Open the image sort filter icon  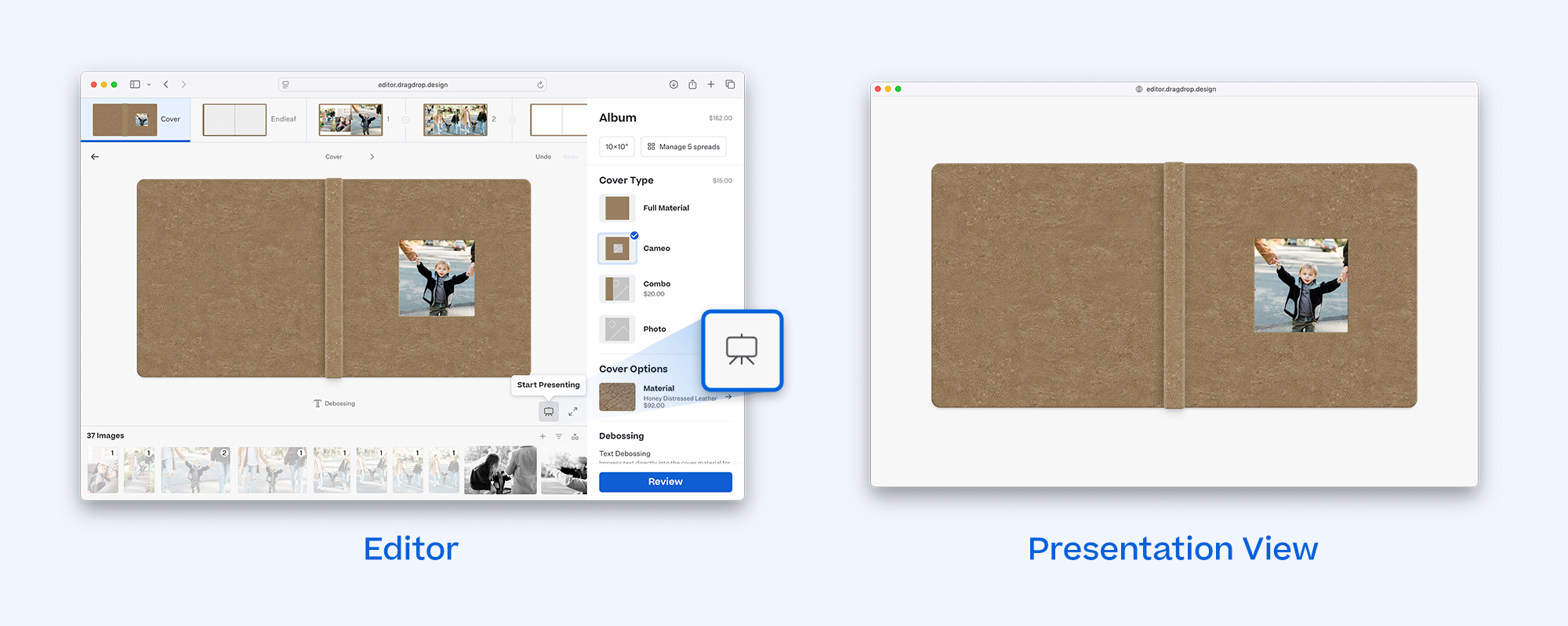click(x=559, y=436)
